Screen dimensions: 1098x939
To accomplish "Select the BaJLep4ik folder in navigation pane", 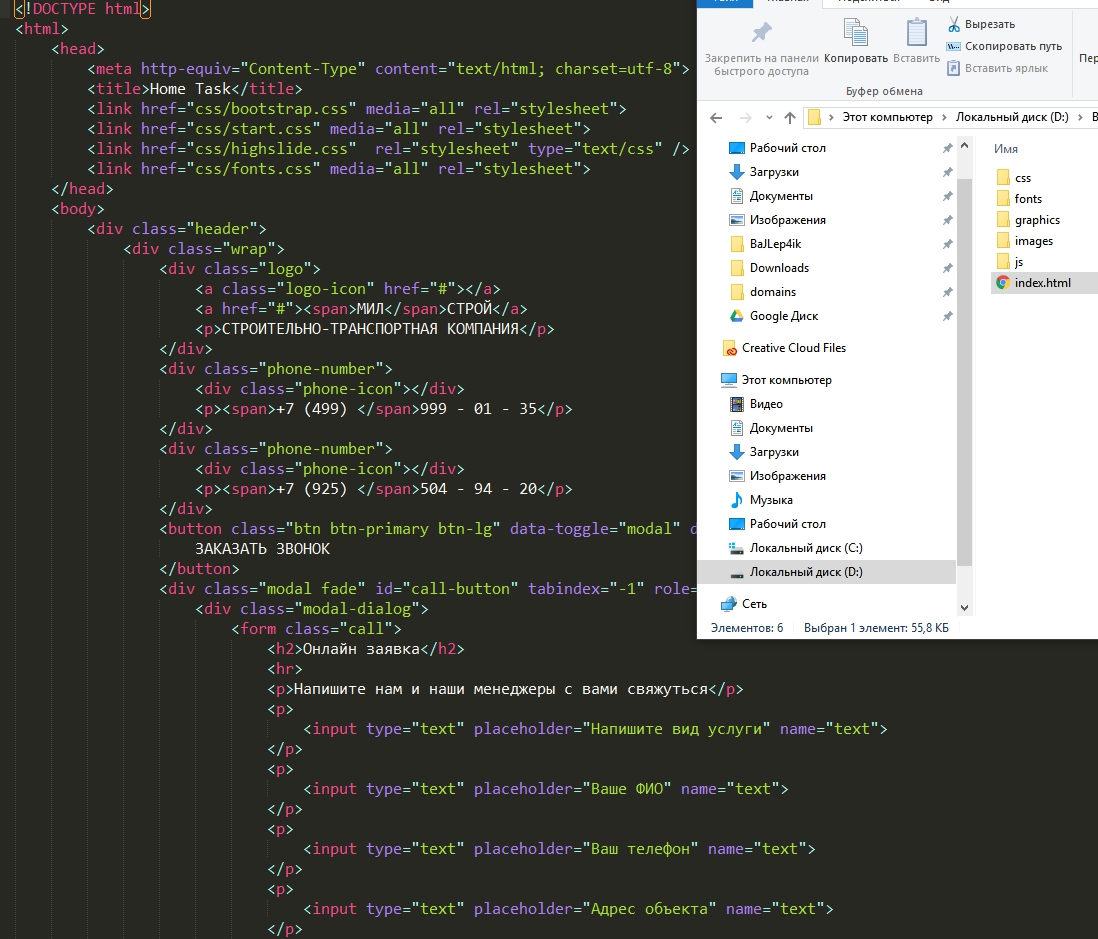I will click(x=775, y=244).
